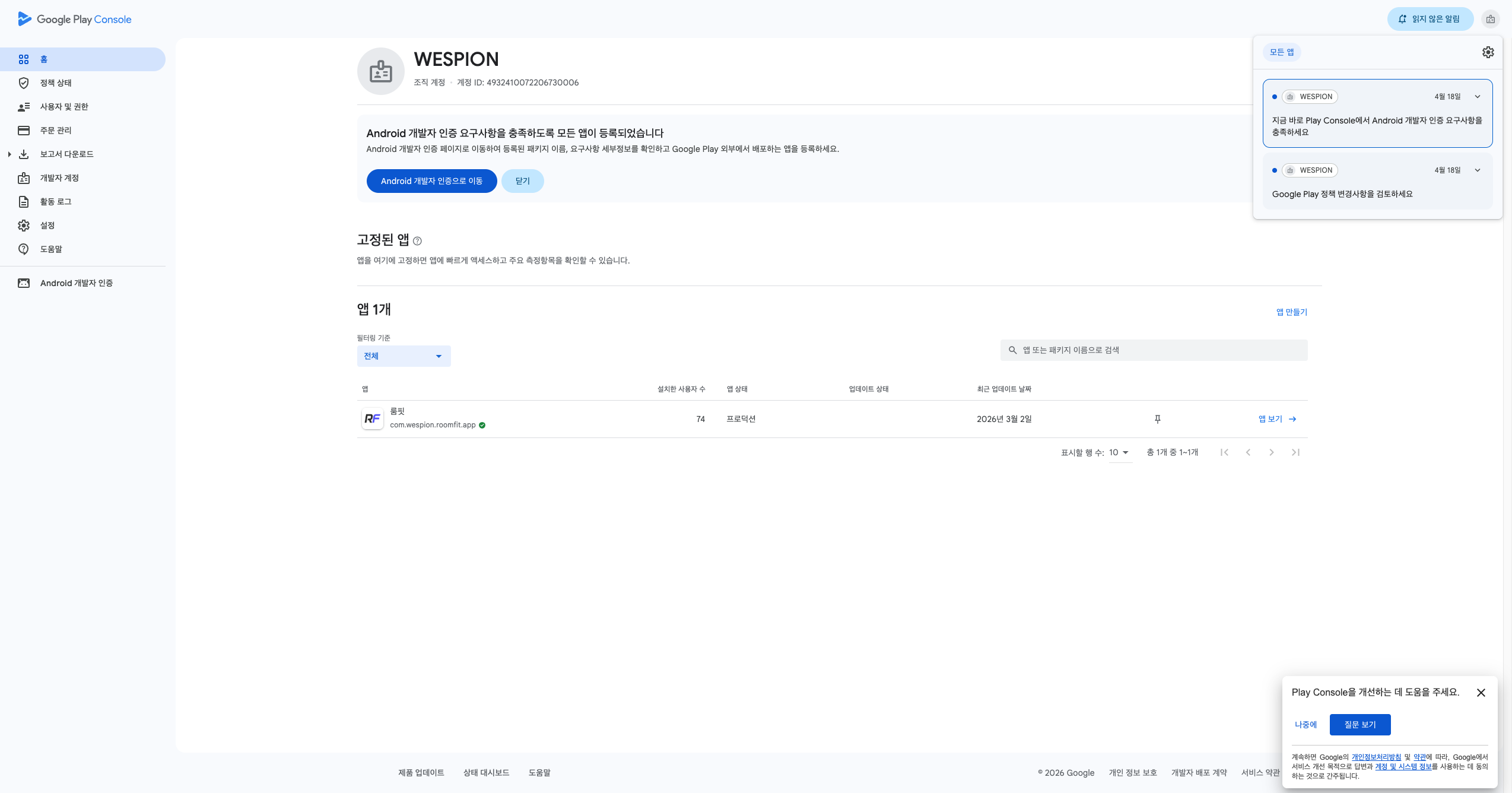Pin the 룸핏 app row
1512x793 pixels.
click(1157, 419)
